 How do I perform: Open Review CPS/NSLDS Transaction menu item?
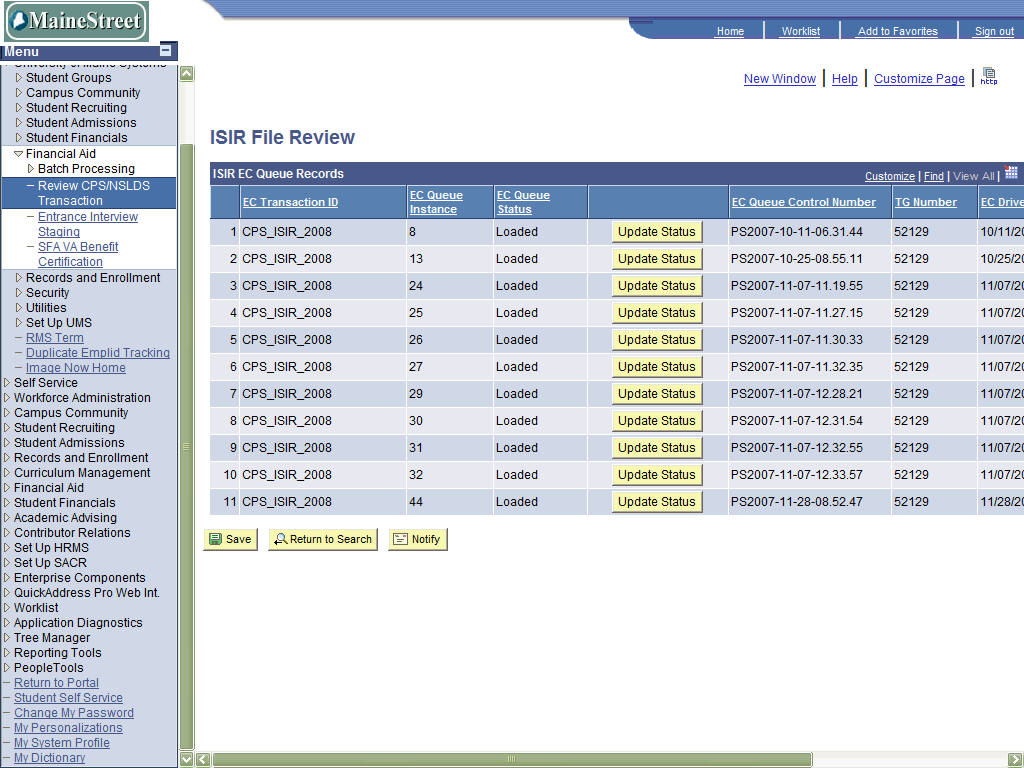(93, 193)
